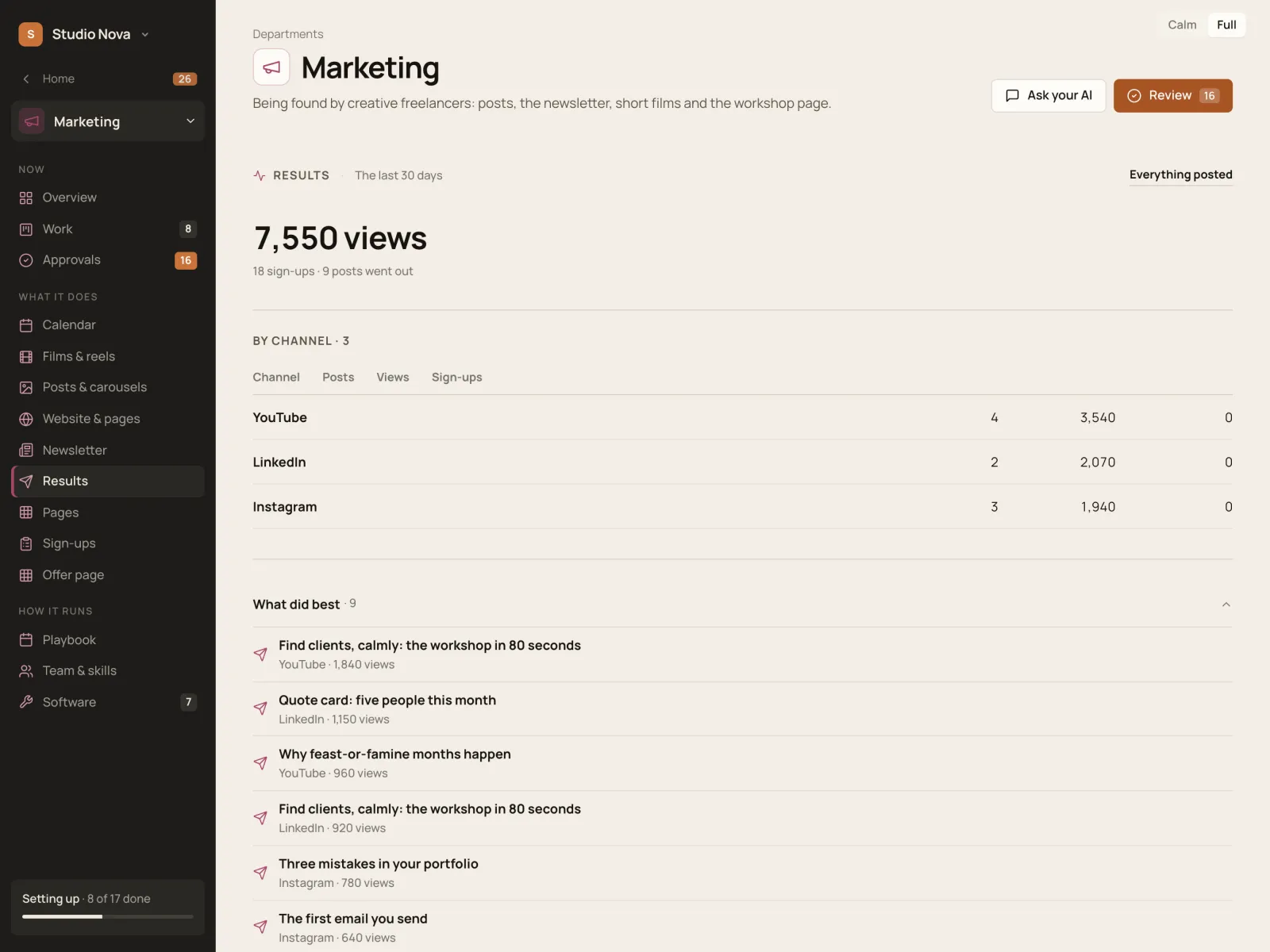Click the Ask your AI button

(x=1049, y=95)
